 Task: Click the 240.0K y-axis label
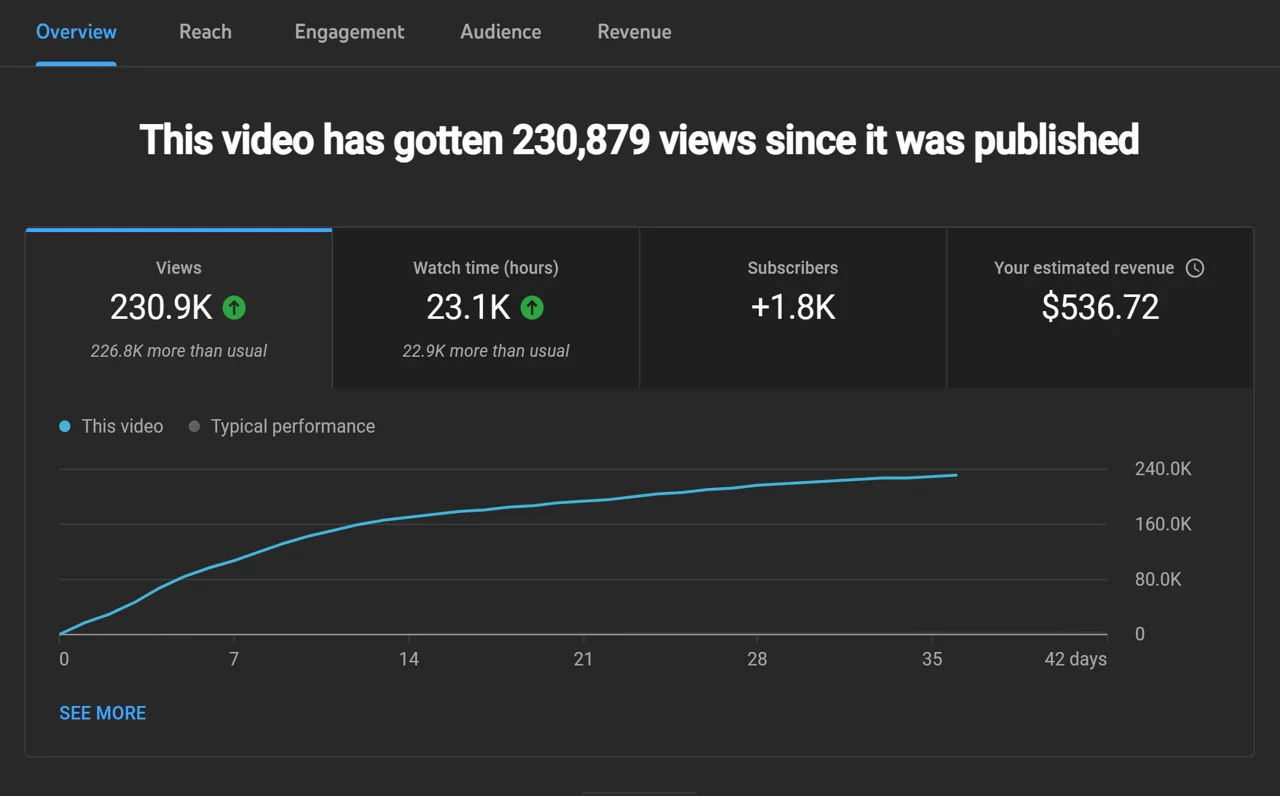pos(1163,469)
